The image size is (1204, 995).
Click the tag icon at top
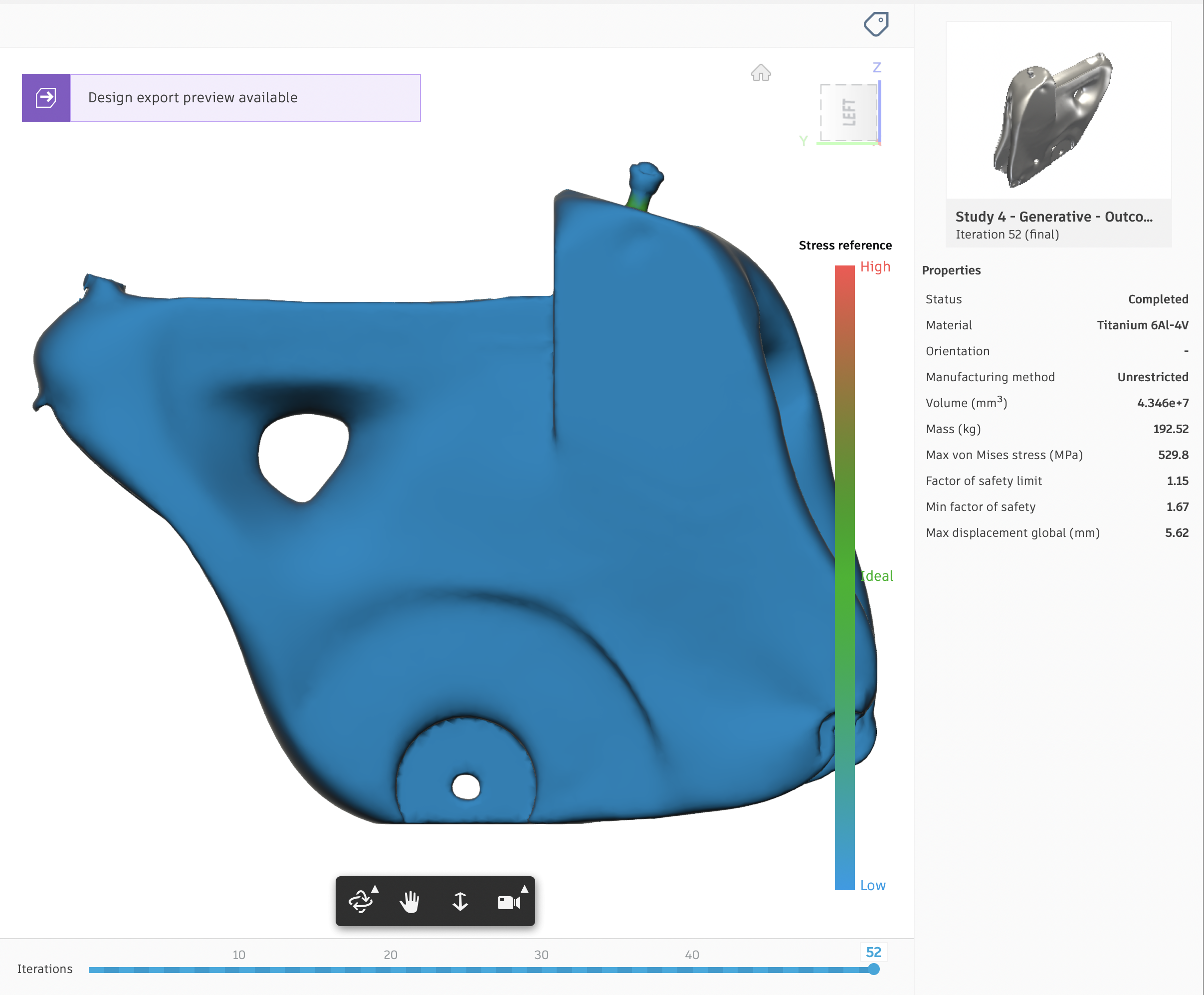(876, 24)
